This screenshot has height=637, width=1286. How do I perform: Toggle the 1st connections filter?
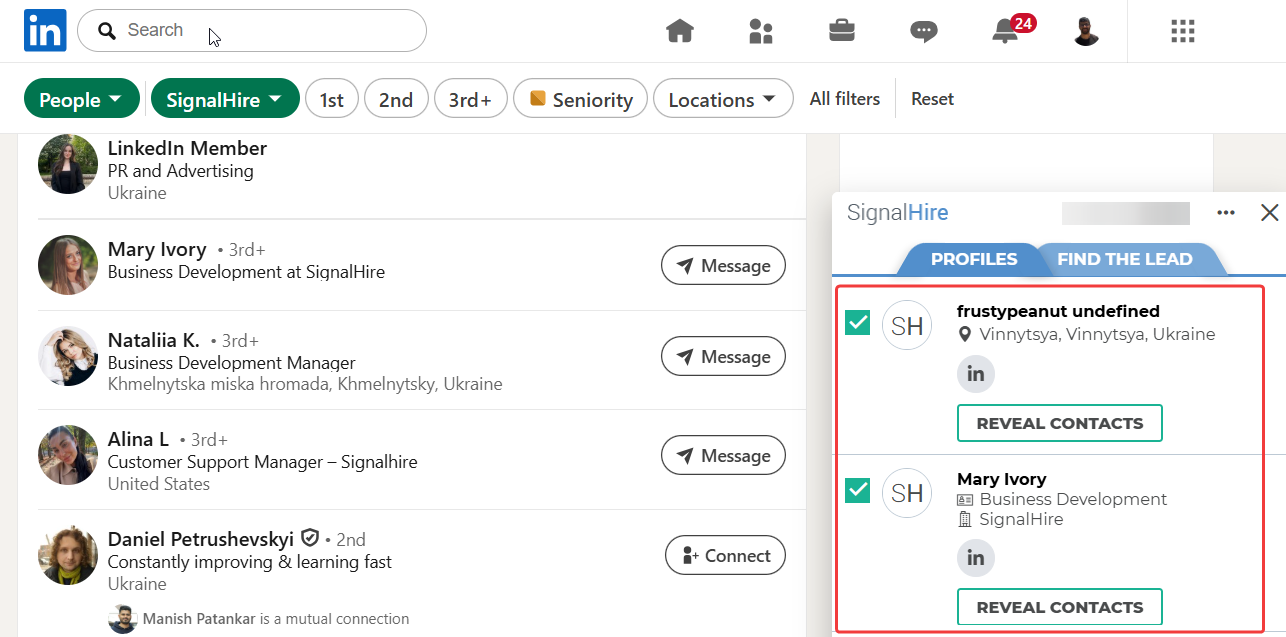(332, 99)
